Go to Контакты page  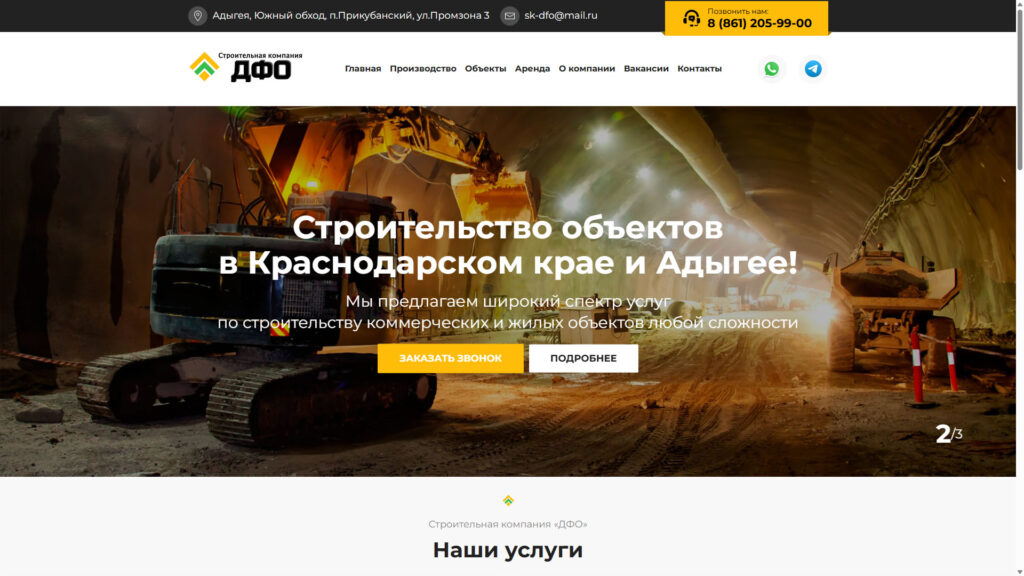click(699, 69)
